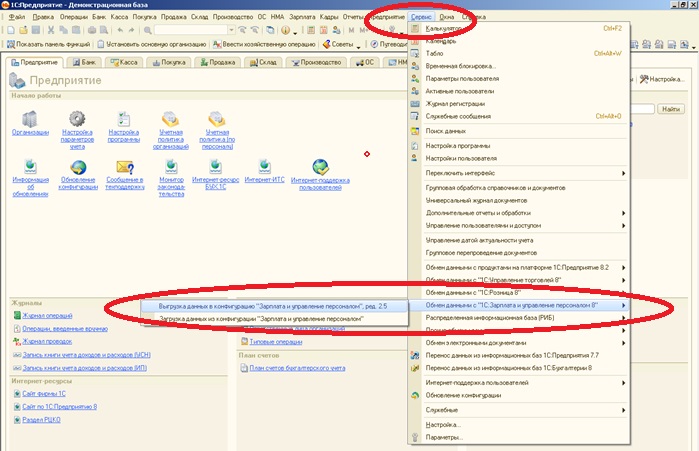Image resolution: width=699 pixels, height=451 pixels.
Task: Select Групповое перепроведение документов entry
Action: point(519,253)
